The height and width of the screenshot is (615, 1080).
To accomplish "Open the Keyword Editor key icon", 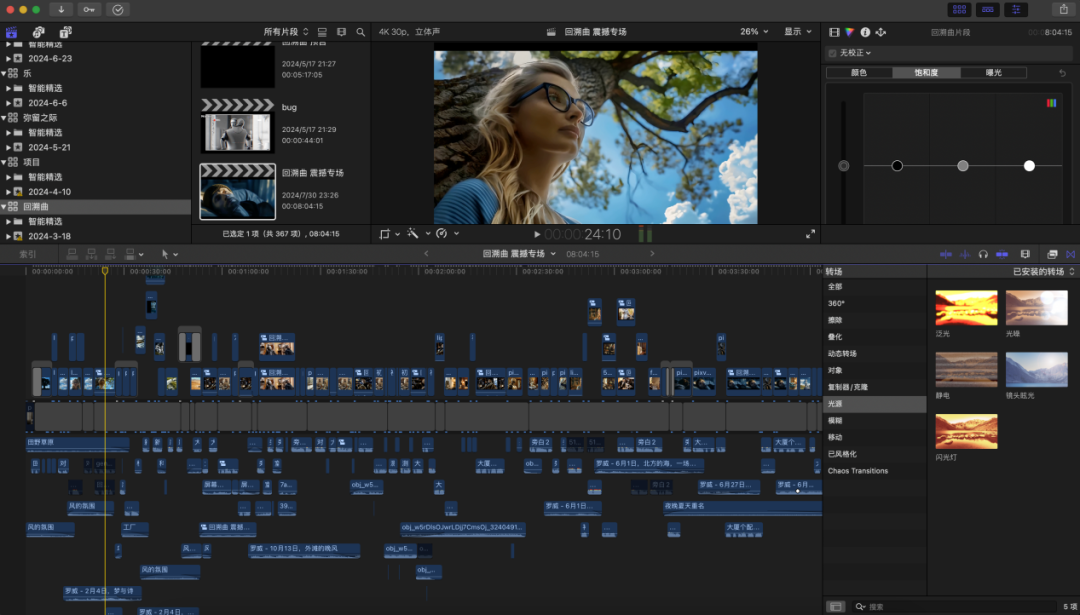I will point(89,10).
